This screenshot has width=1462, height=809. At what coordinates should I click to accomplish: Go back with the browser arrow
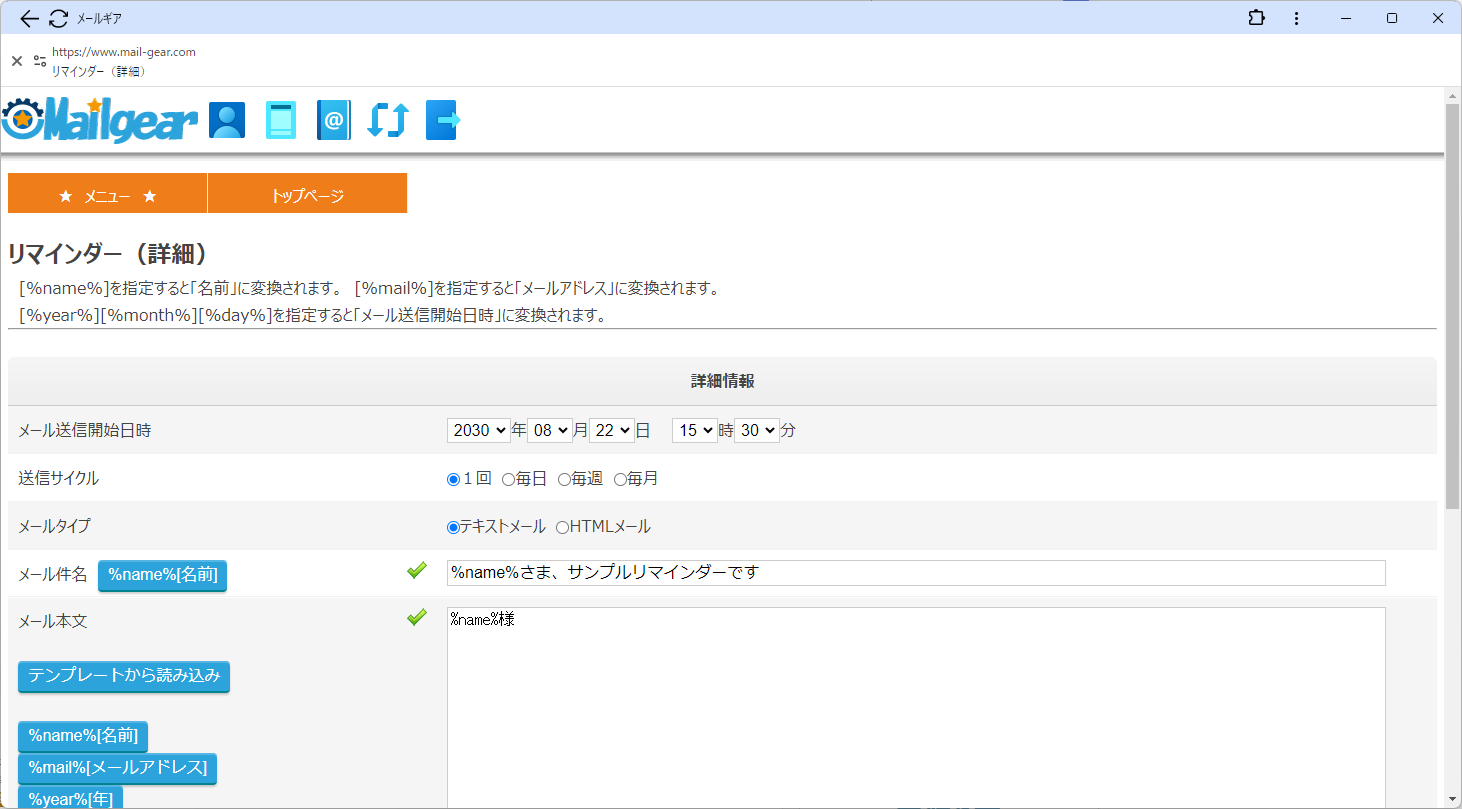(29, 18)
